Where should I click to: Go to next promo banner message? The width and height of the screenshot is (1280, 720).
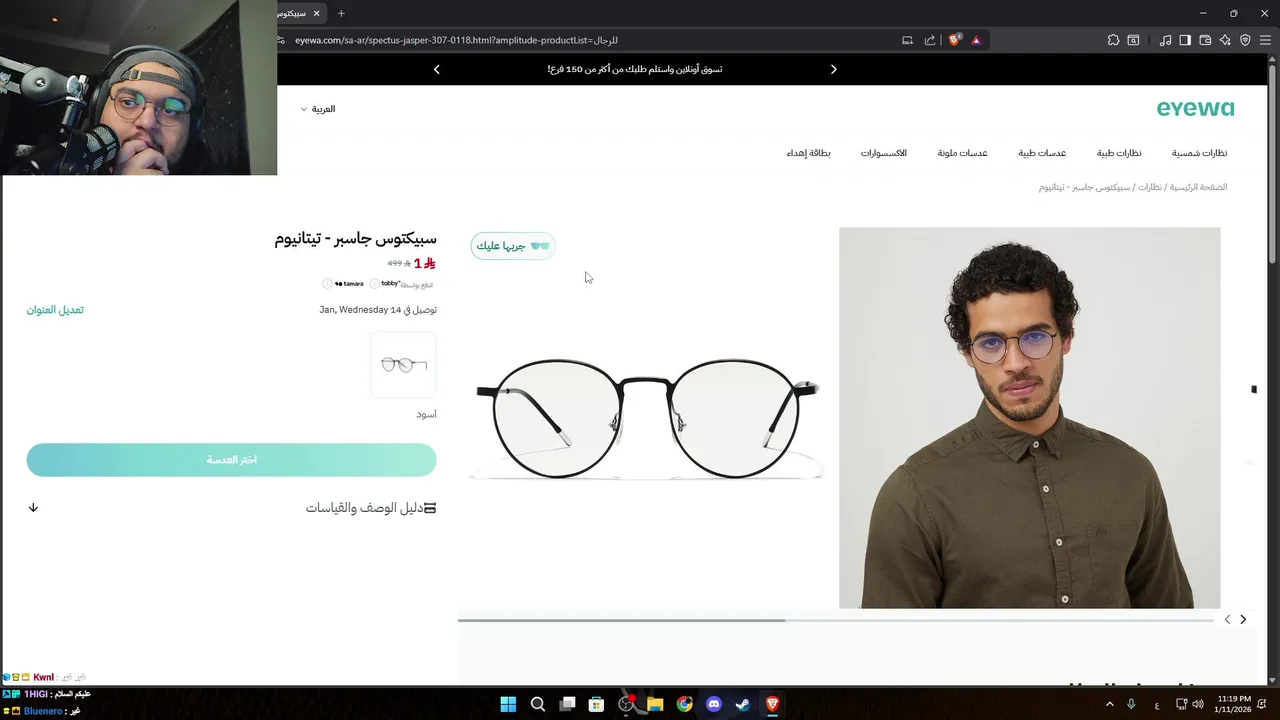833,69
